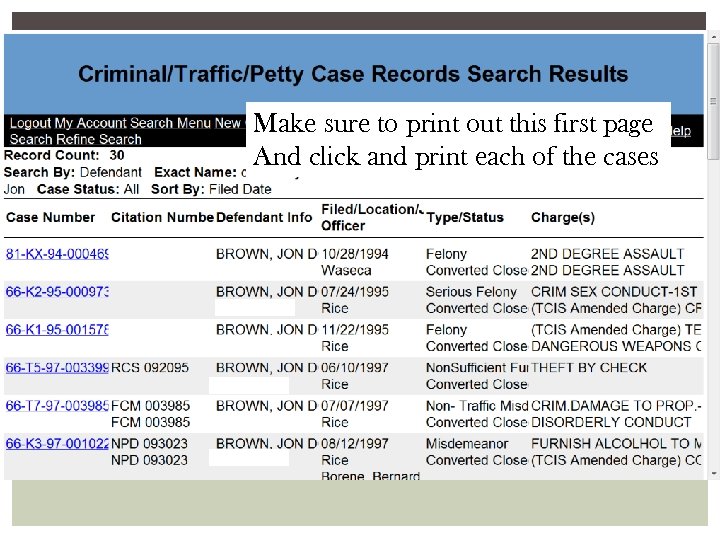Open the Help link
The image size is (720, 540).
pyautogui.click(x=681, y=131)
